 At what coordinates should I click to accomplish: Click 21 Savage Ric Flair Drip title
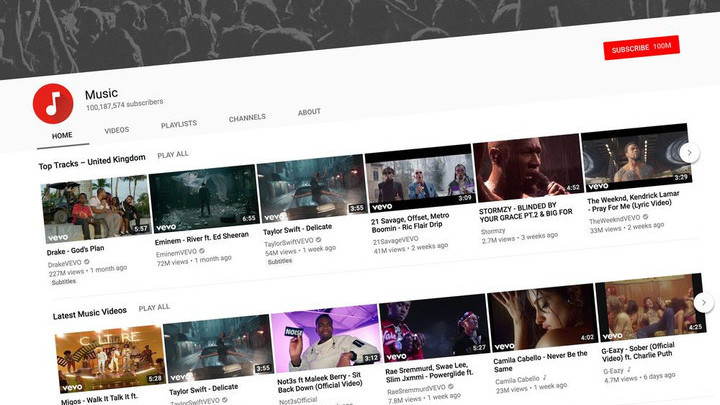click(x=410, y=222)
